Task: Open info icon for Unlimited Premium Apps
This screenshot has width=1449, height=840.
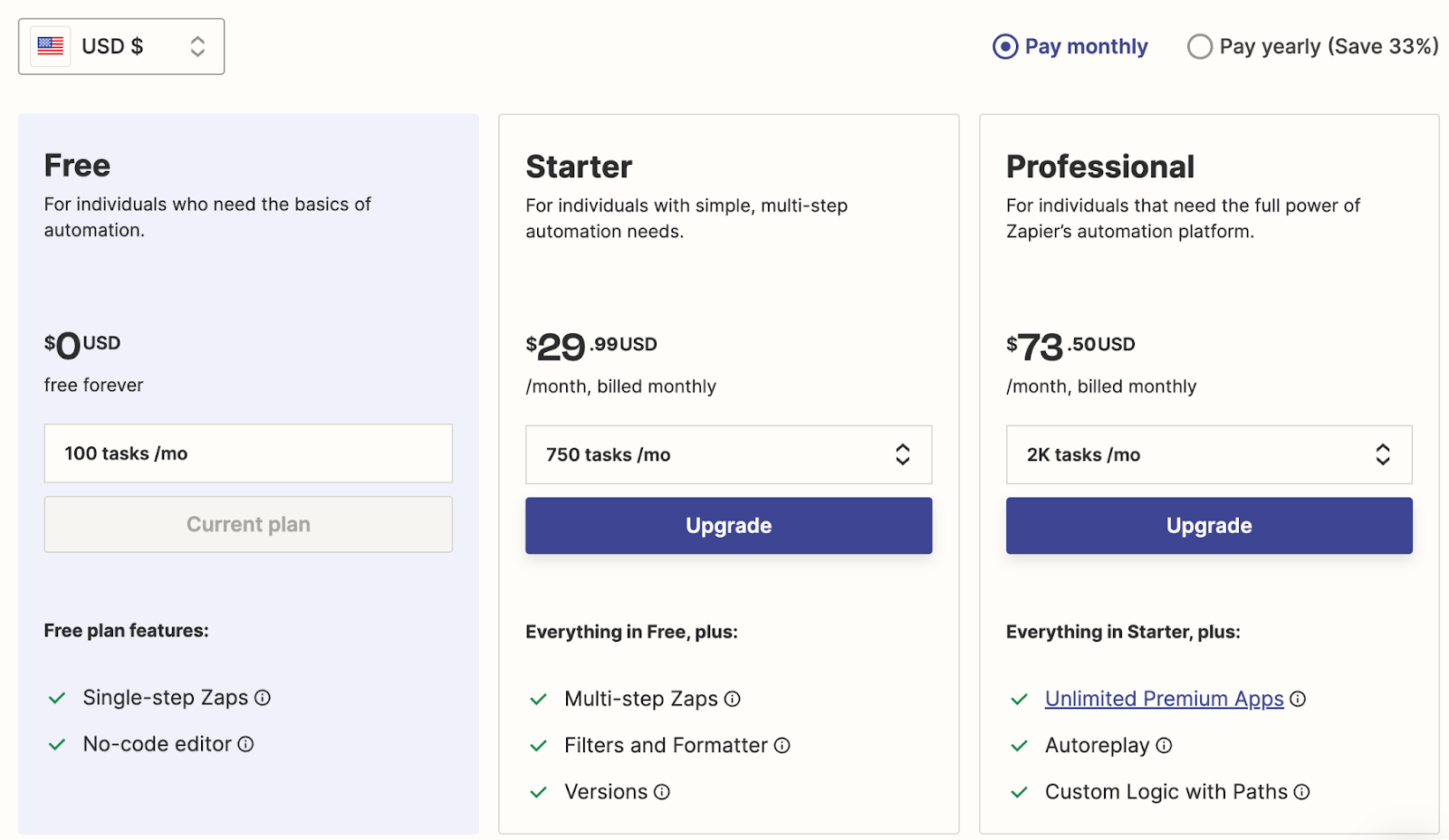Action: (x=1298, y=699)
